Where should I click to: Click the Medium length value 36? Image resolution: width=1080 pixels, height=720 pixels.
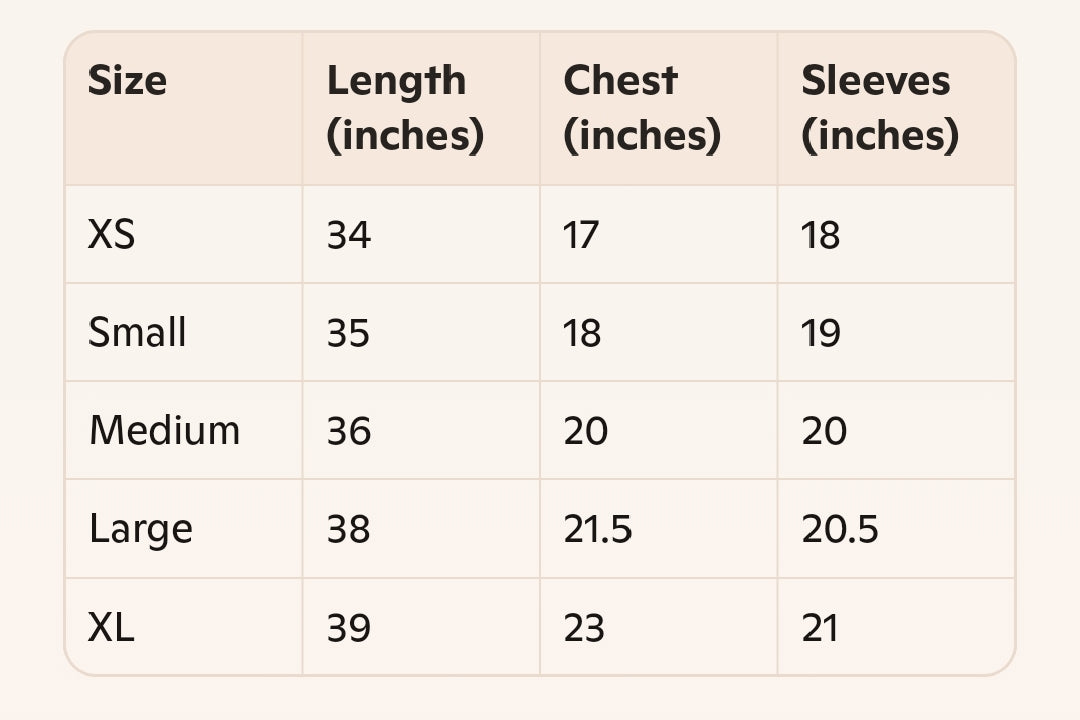[x=349, y=431]
